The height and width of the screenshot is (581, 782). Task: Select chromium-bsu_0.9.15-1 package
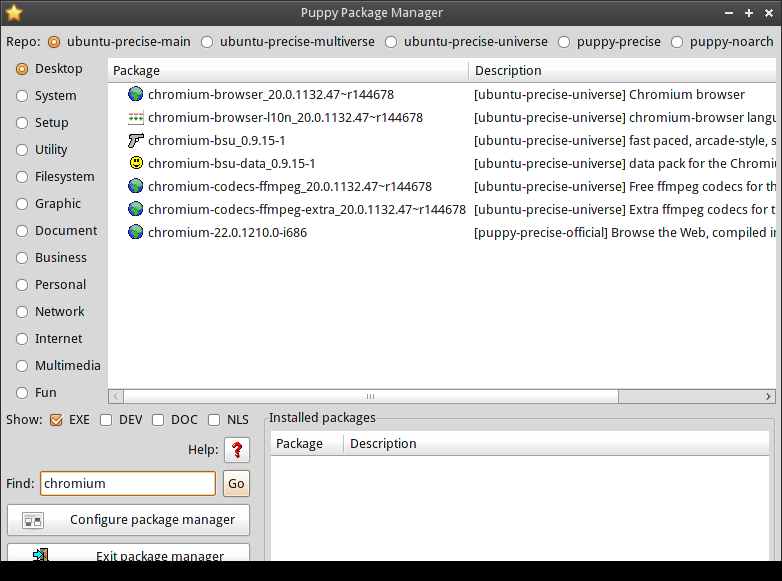pyautogui.click(x=216, y=141)
